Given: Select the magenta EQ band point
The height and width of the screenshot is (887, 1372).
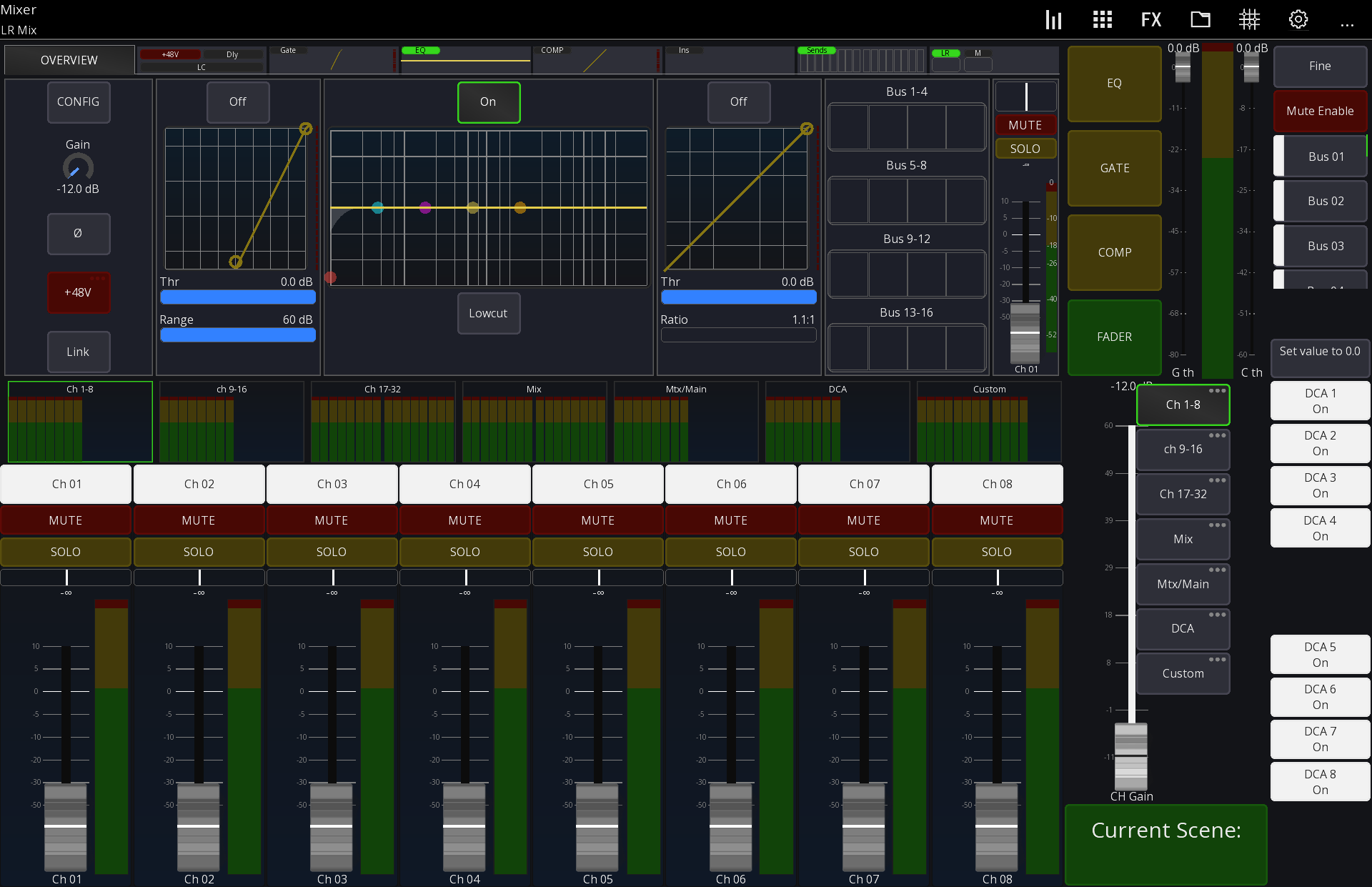Looking at the screenshot, I should [425, 208].
